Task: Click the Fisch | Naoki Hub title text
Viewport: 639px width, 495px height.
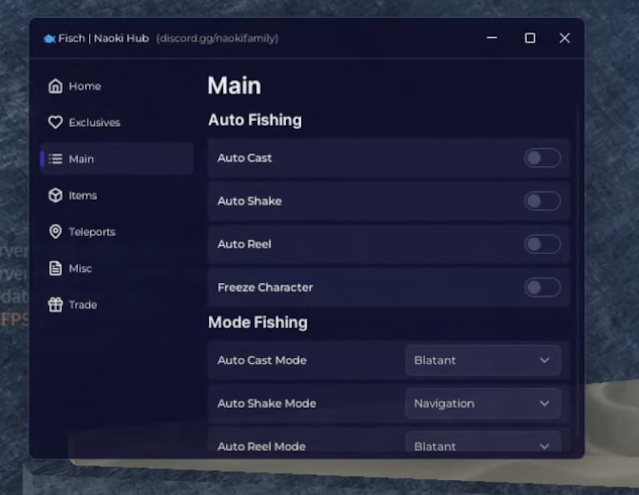Action: click(104, 38)
